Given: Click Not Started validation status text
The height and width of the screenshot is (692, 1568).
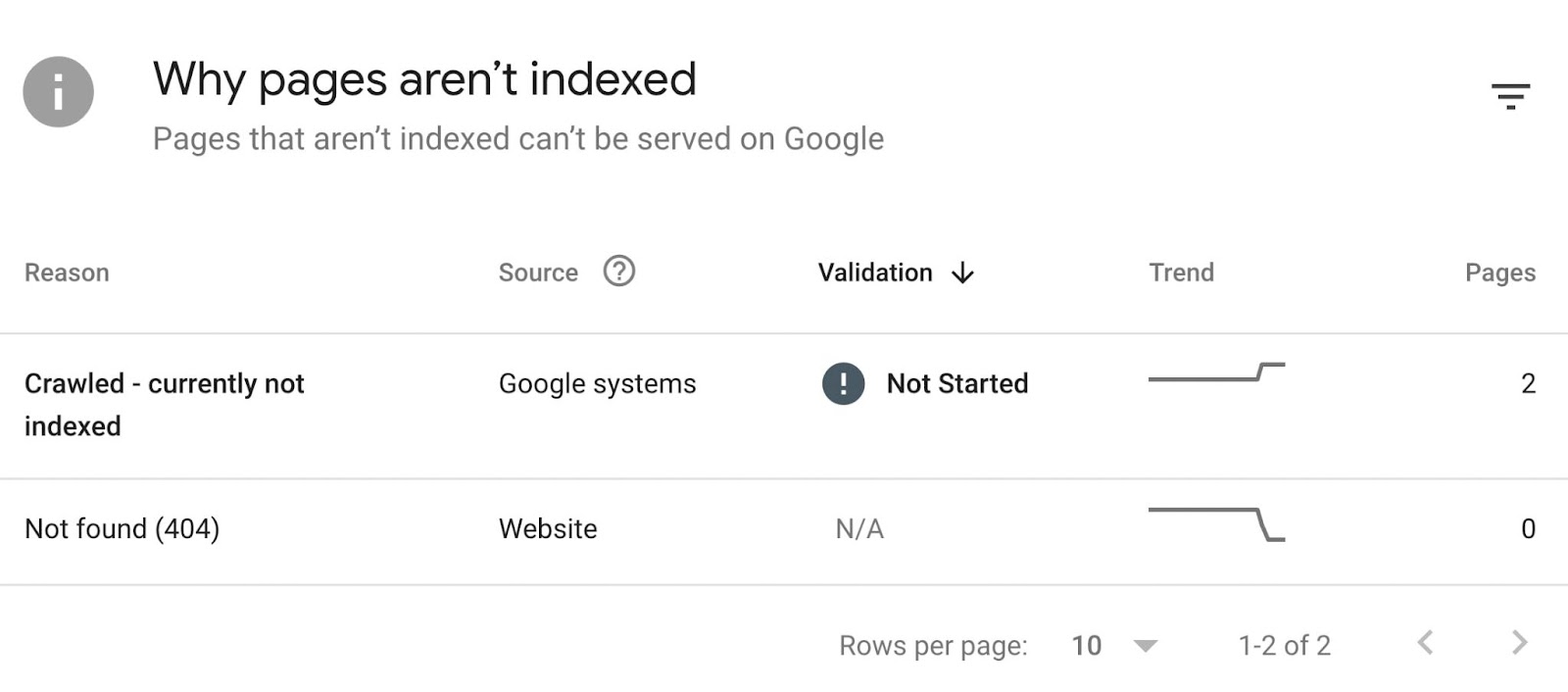Looking at the screenshot, I should (955, 384).
